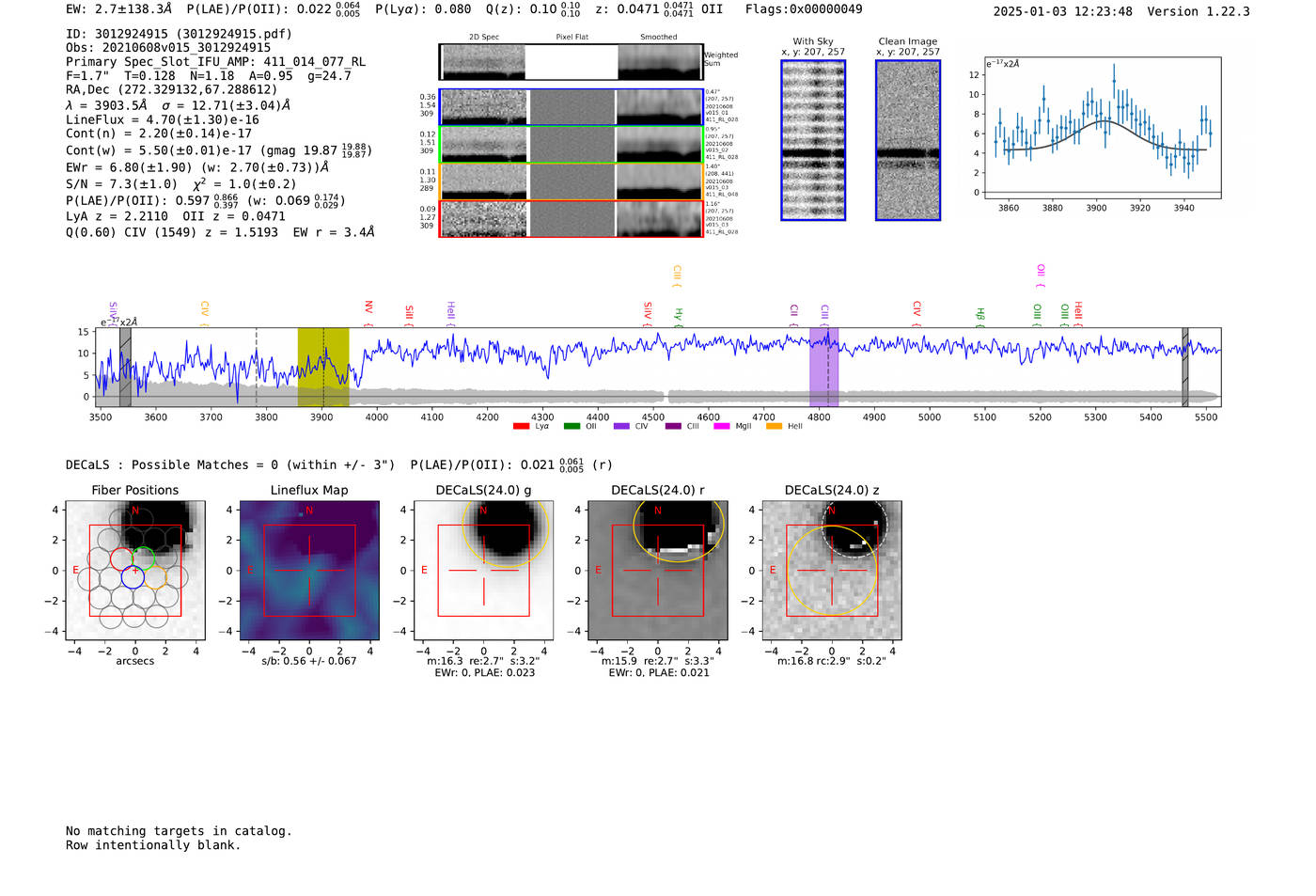
Task: Click the '2D Spec' column header
Action: 484,38
